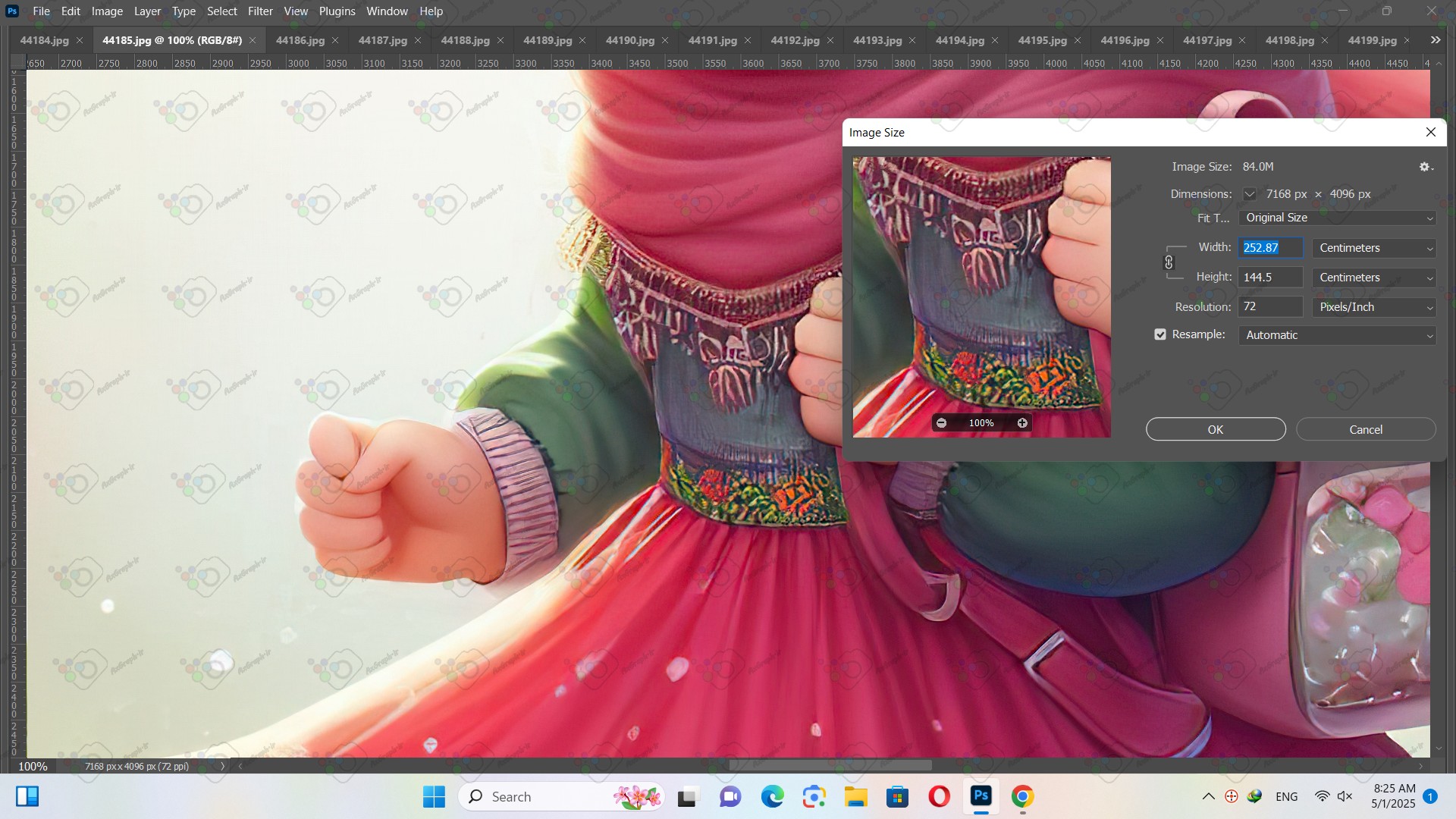
Task: Open the Resample Automatic dropdown
Action: tap(1338, 335)
